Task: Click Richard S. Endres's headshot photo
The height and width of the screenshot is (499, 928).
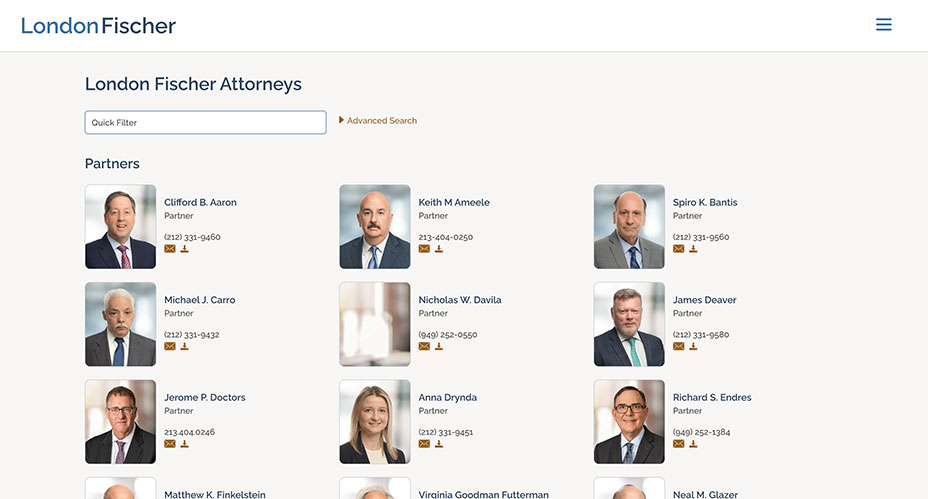Action: (629, 421)
